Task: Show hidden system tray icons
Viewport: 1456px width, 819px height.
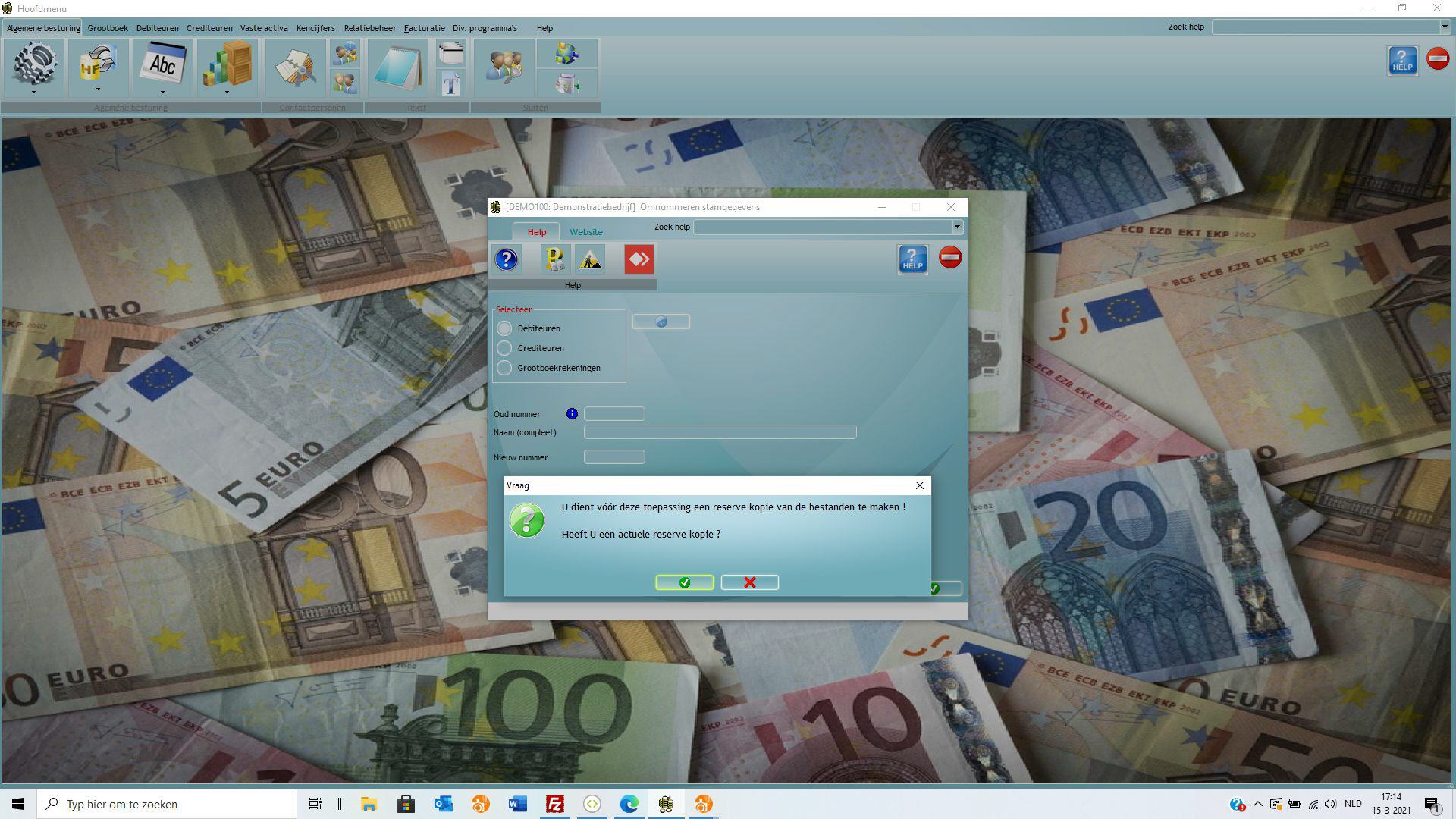Action: click(x=1258, y=804)
